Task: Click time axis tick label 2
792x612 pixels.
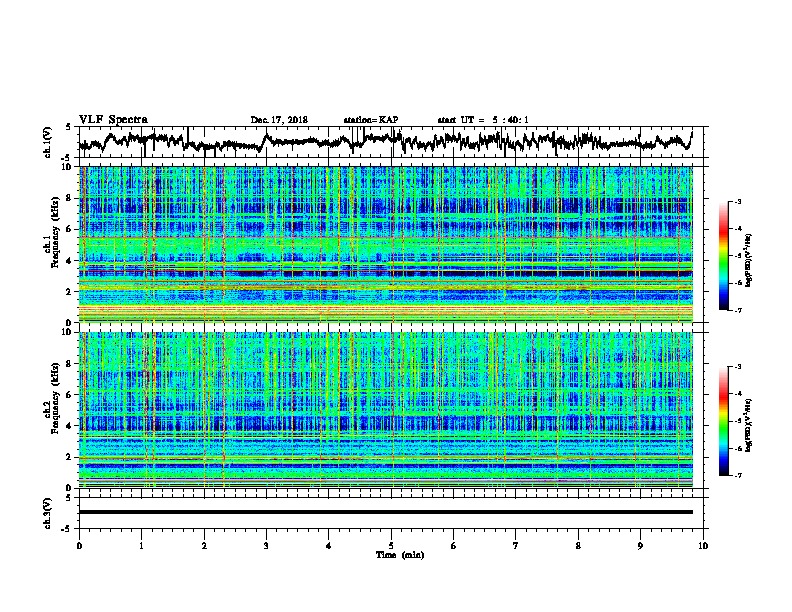Action: (204, 546)
